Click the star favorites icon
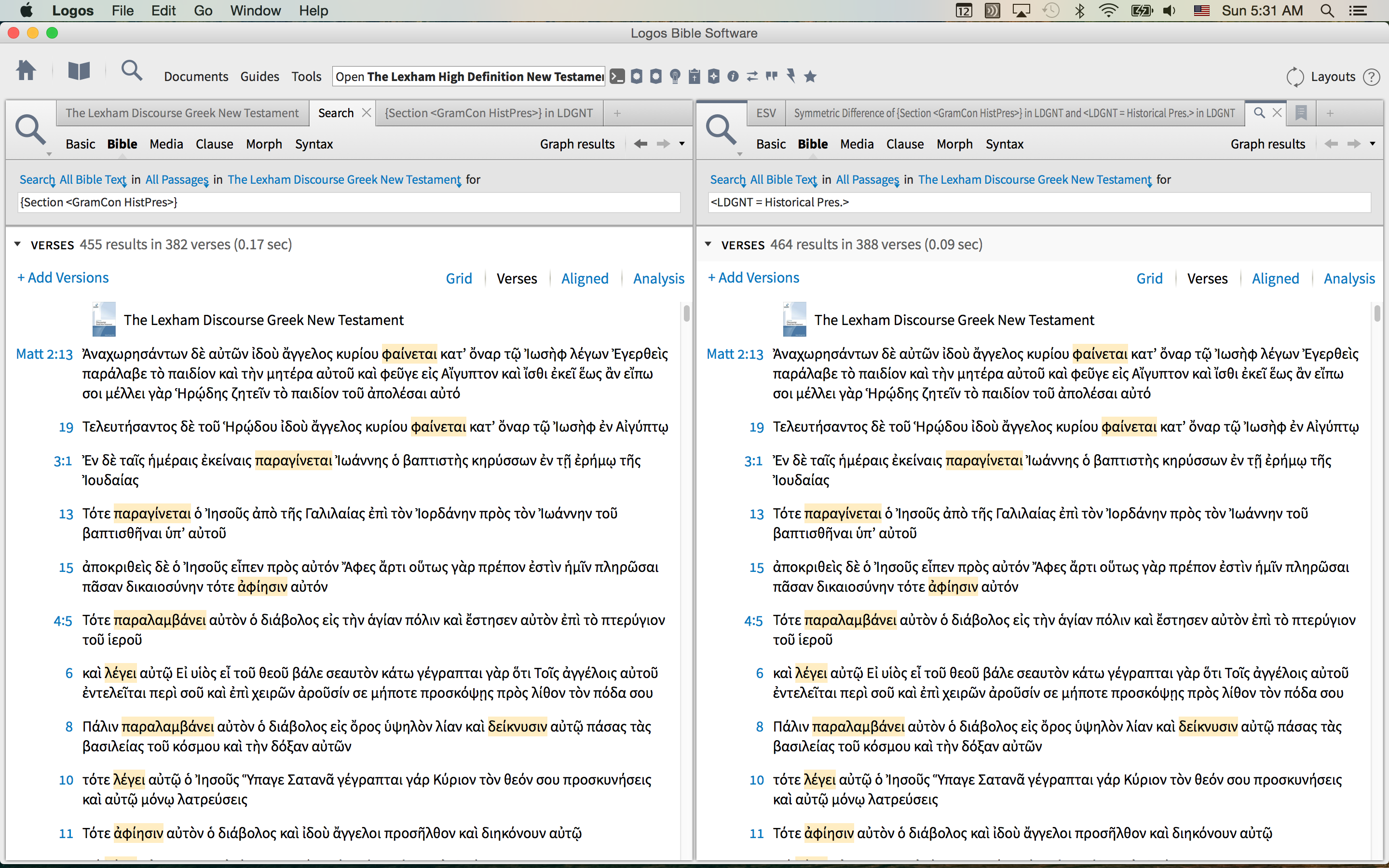1389x868 pixels. click(810, 76)
